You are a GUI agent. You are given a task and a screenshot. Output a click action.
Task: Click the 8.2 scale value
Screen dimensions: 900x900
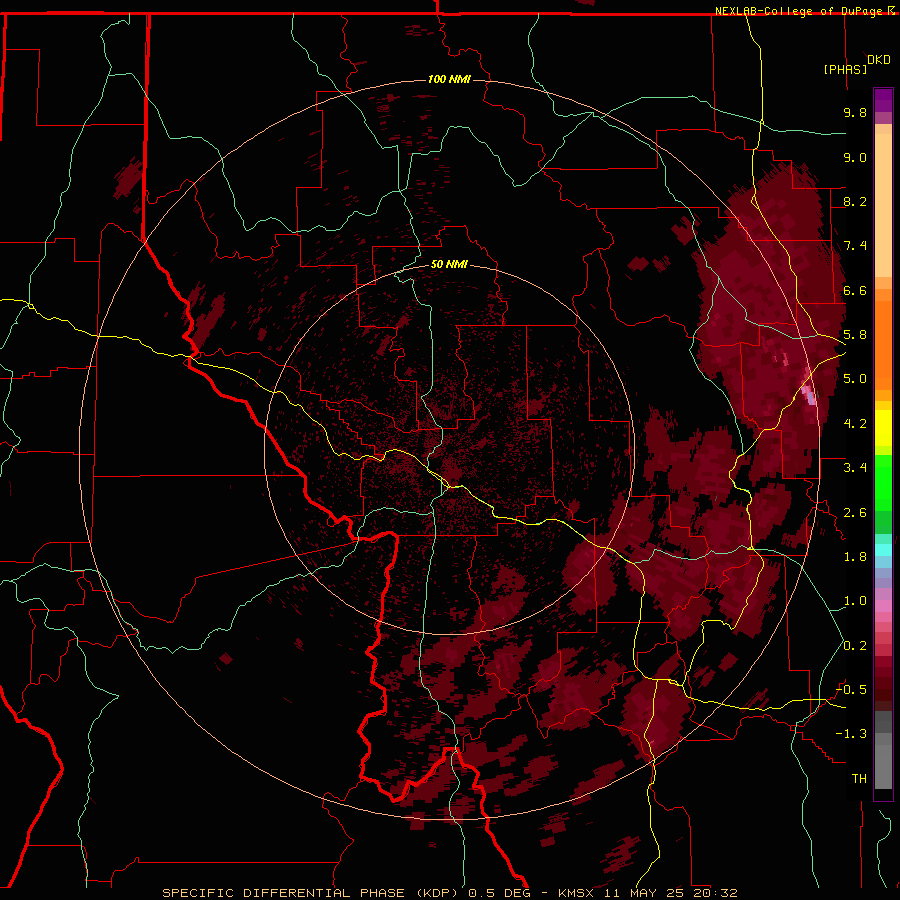pos(855,201)
